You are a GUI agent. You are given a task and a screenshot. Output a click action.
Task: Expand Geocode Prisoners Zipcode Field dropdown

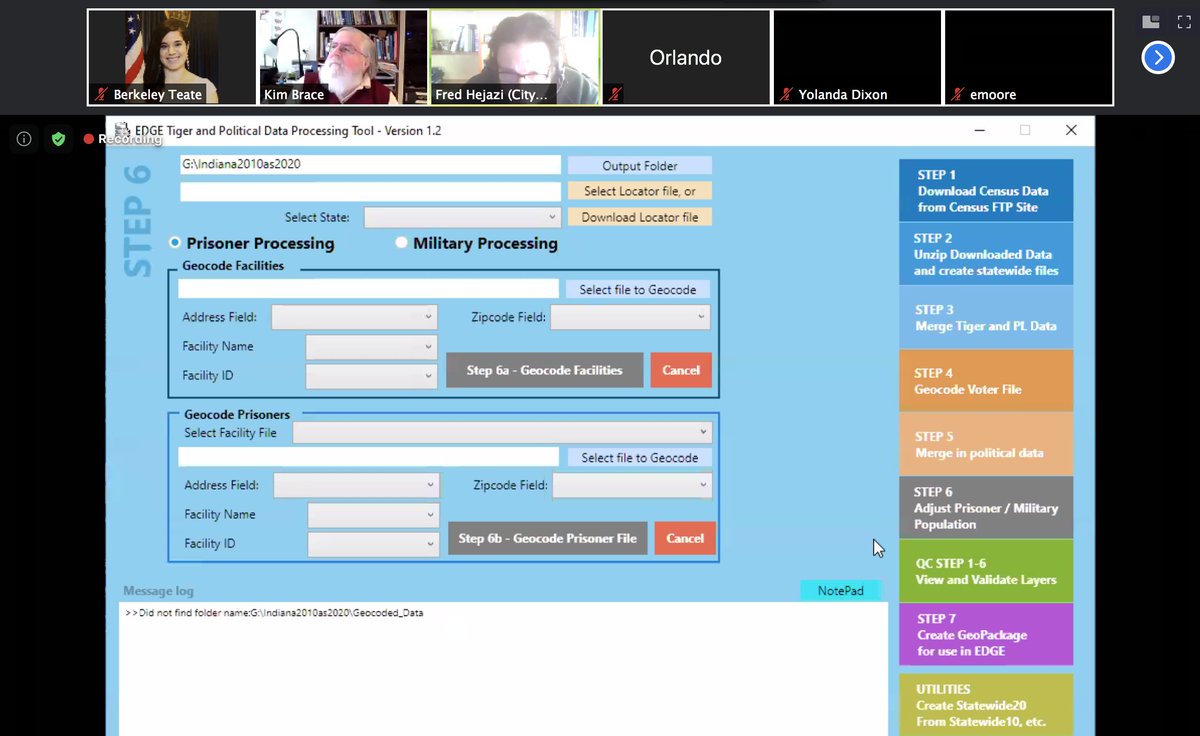(x=632, y=485)
